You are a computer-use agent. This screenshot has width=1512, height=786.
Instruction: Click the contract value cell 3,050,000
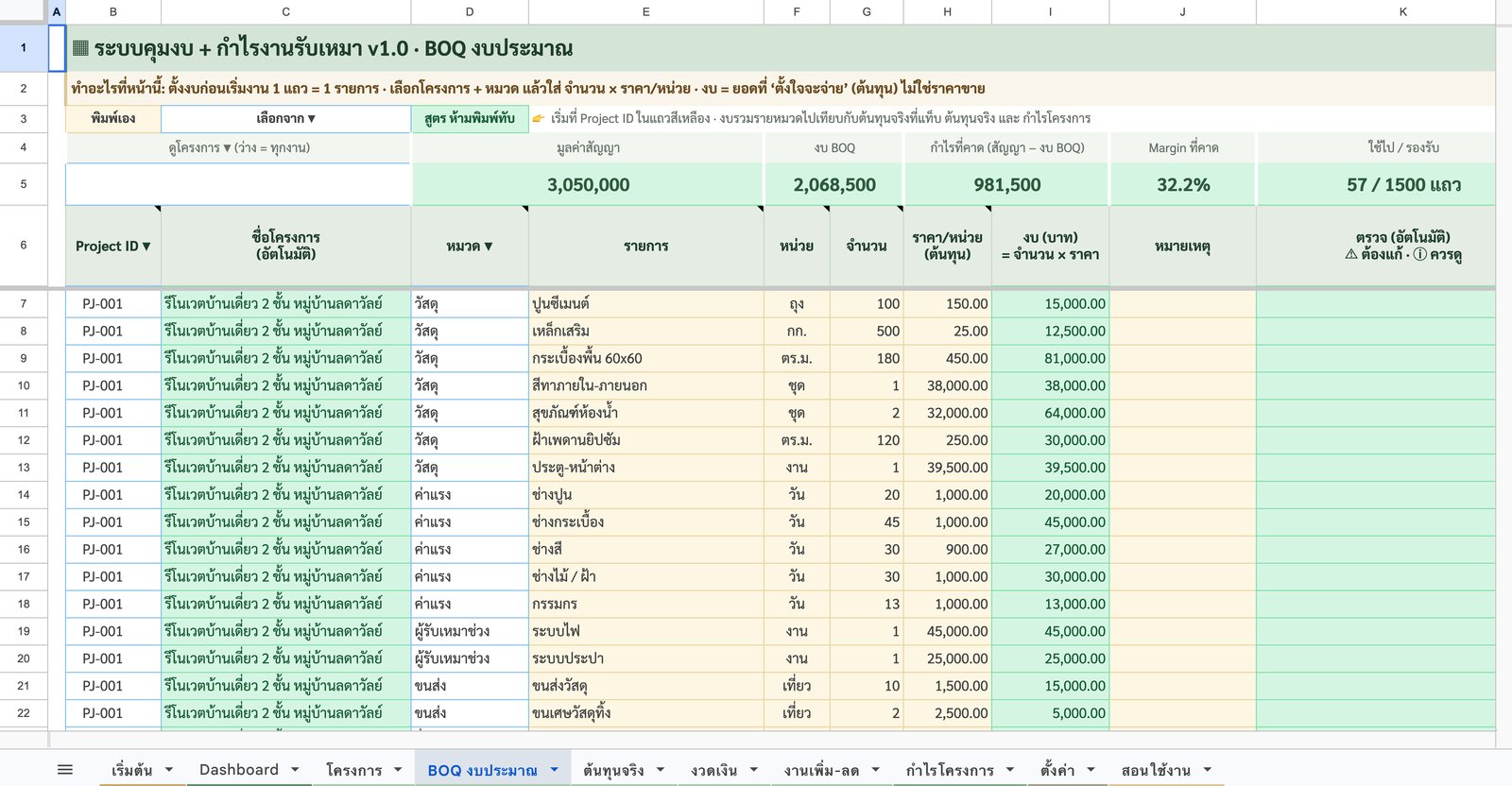pos(588,184)
